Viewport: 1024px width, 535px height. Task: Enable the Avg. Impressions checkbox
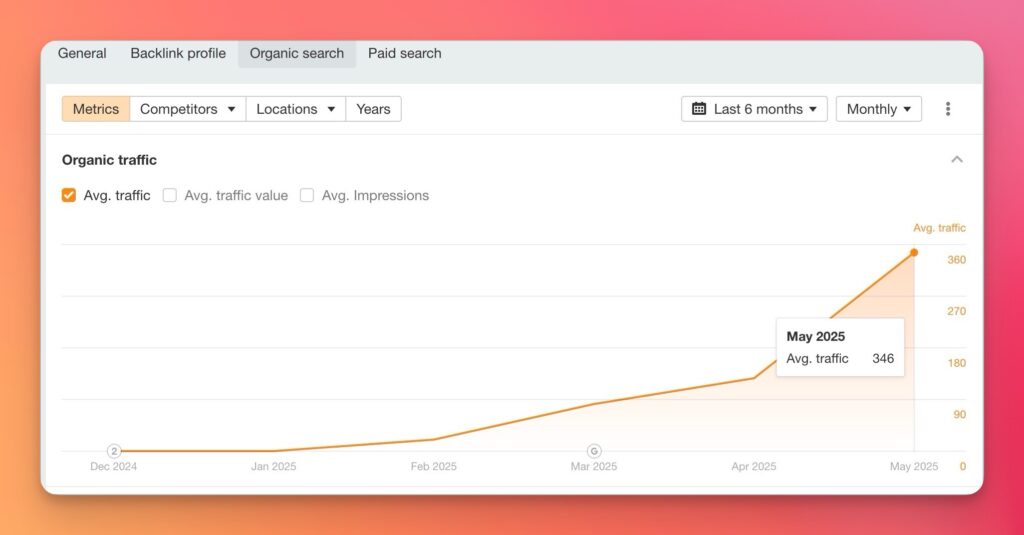(x=307, y=196)
